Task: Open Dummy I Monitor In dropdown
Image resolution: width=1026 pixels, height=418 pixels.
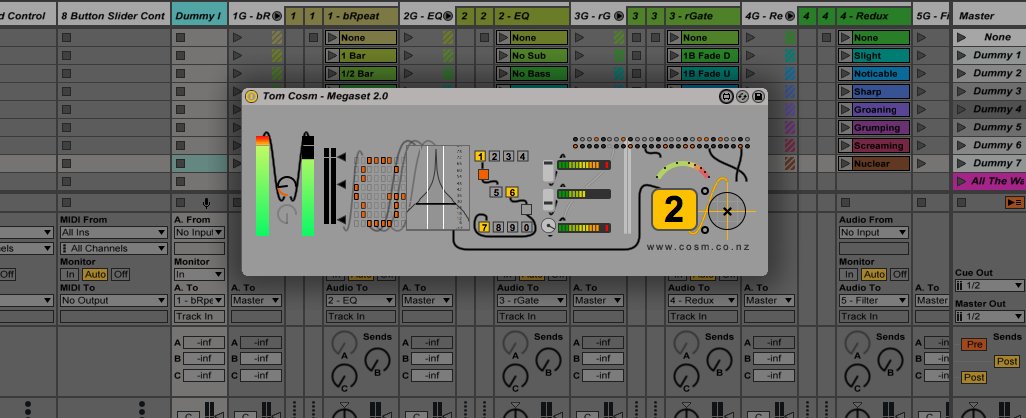Action: click(x=199, y=275)
